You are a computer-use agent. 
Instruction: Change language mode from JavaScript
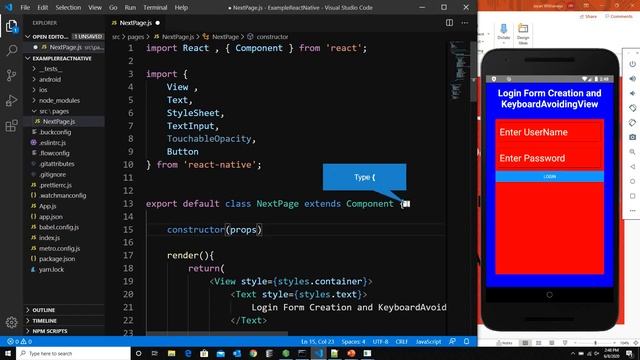428,342
